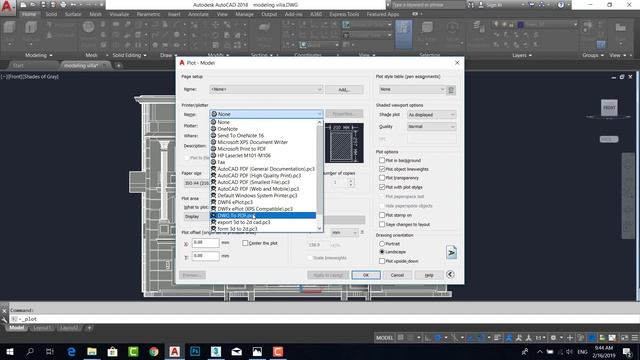Image resolution: width=640 pixels, height=360 pixels.
Task: Open Microsoft Edge from the taskbar
Action: tap(71, 351)
